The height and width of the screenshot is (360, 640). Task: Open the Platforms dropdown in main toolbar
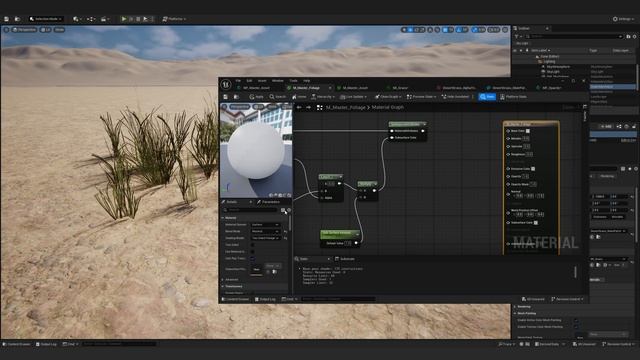(174, 19)
